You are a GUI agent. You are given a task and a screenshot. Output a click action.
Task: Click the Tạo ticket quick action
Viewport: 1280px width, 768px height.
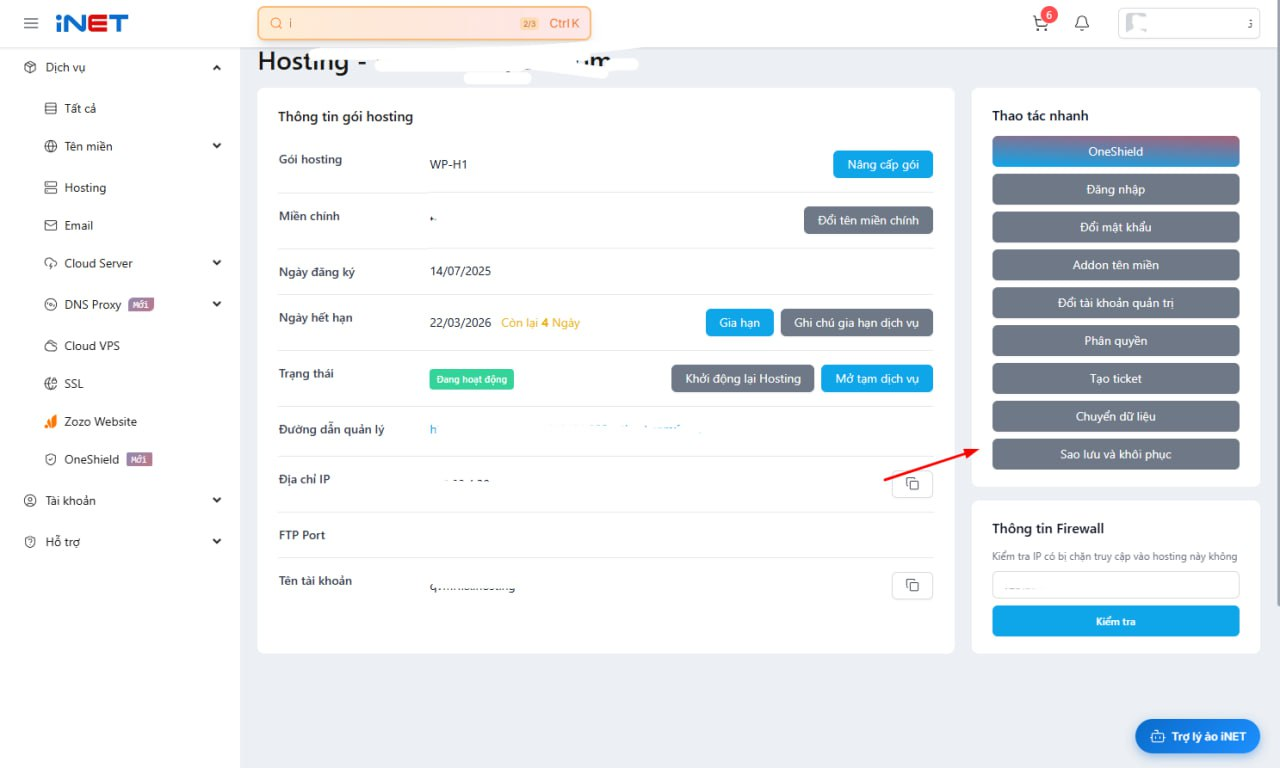[x=1116, y=379]
